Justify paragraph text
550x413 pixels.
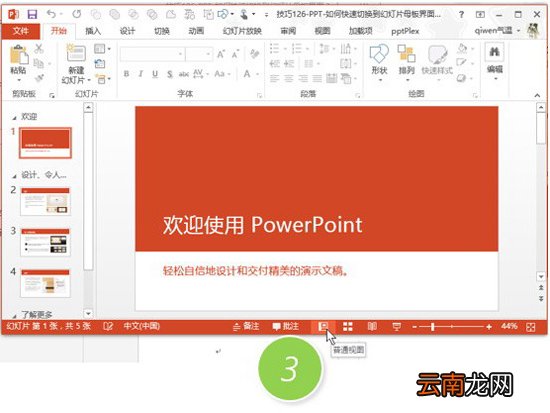click(x=317, y=79)
